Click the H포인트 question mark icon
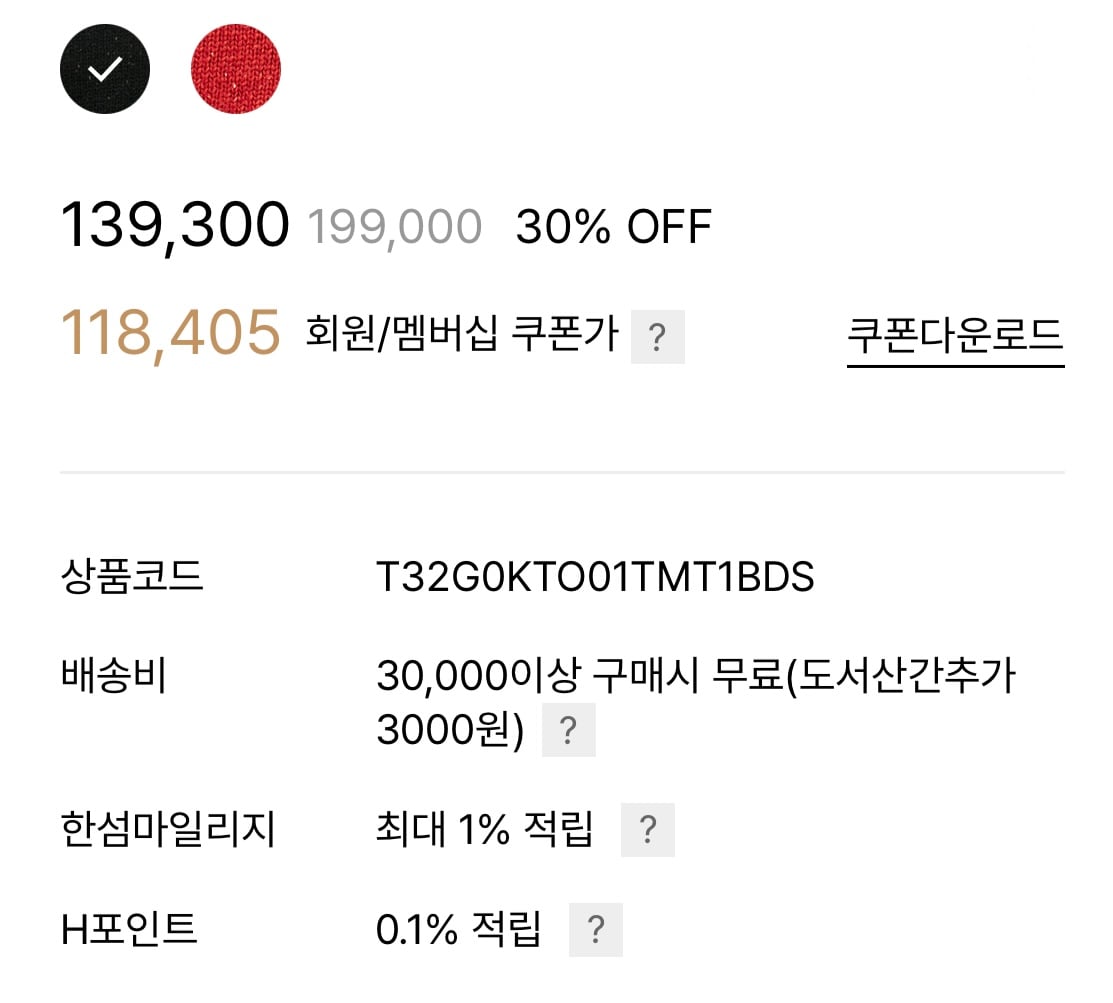This screenshot has height=1003, width=1113. (597, 929)
